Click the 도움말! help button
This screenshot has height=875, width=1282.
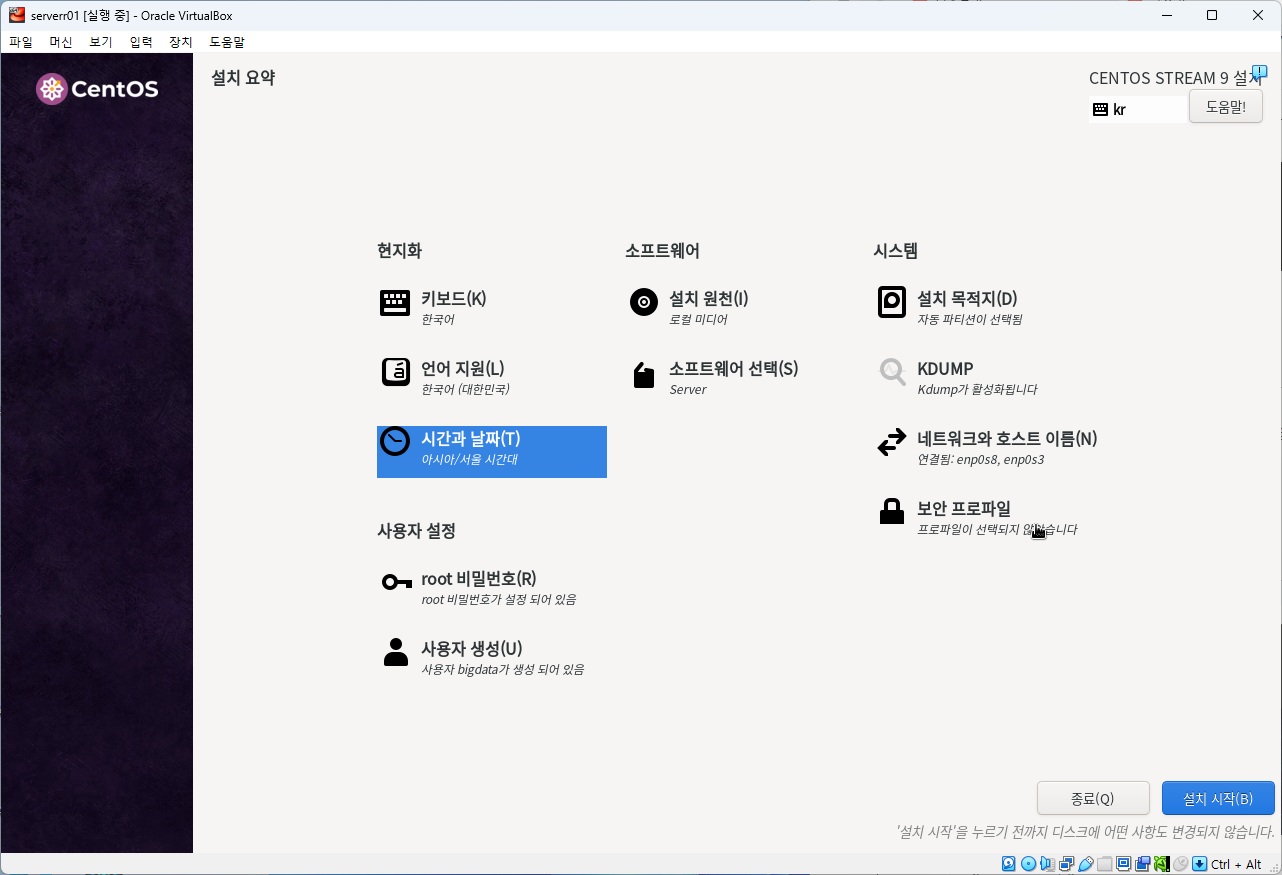pyautogui.click(x=1226, y=106)
